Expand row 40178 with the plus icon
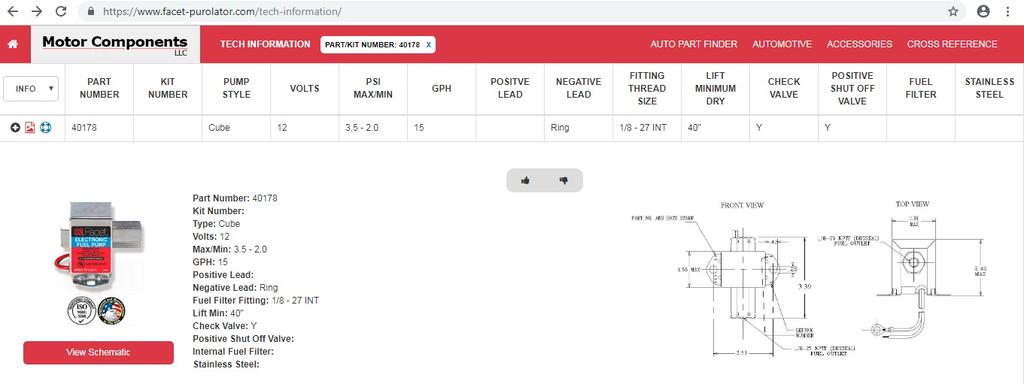The height and width of the screenshot is (384, 1024). (15, 128)
